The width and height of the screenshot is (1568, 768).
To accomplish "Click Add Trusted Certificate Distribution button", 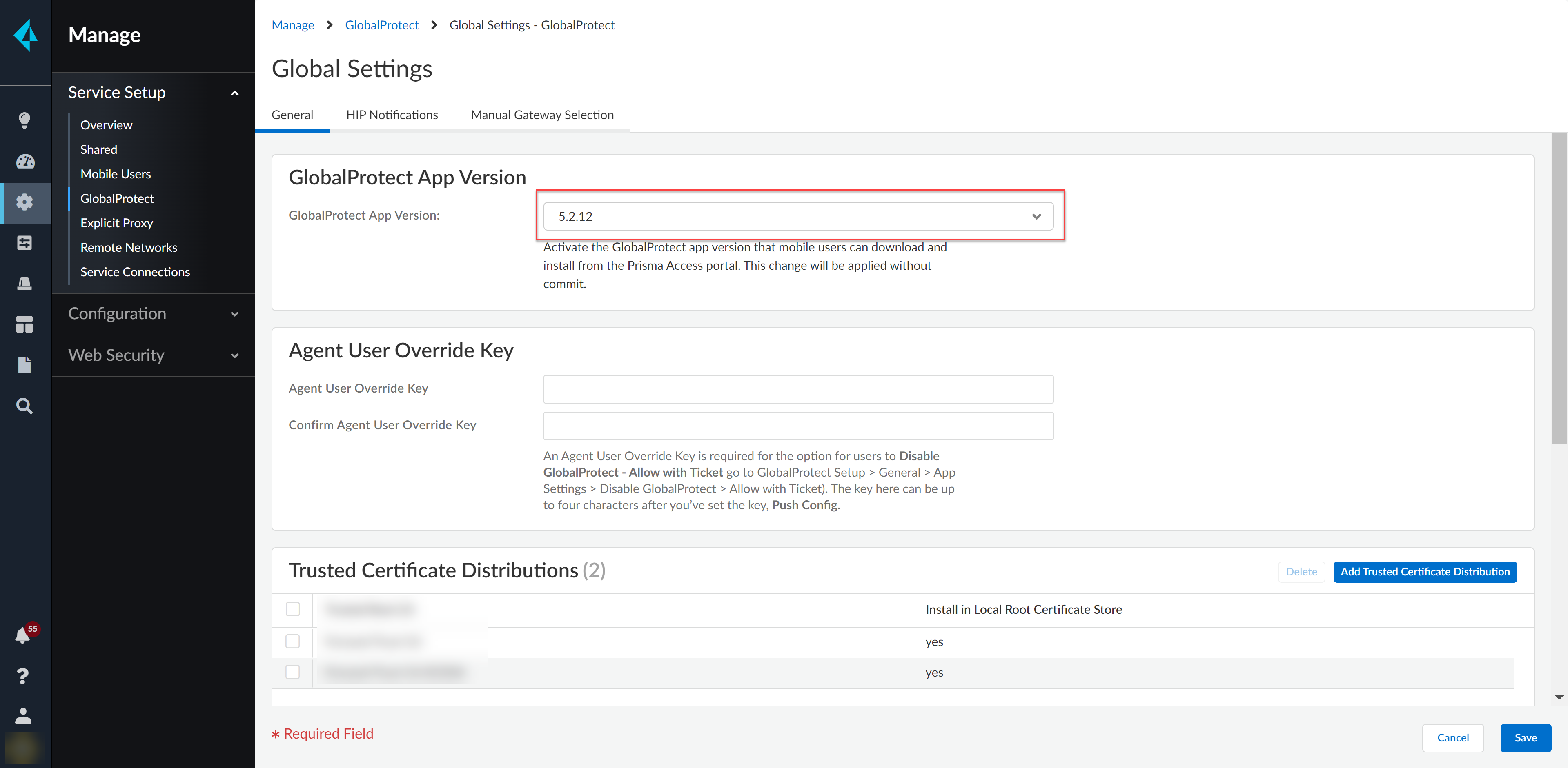I will click(x=1424, y=572).
